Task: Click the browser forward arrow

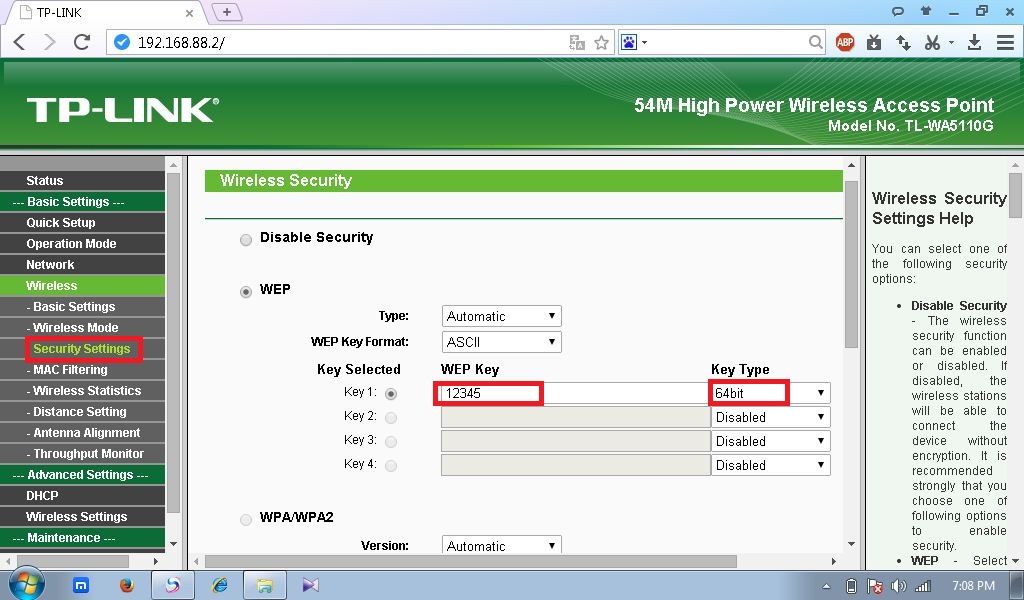Action: (50, 42)
